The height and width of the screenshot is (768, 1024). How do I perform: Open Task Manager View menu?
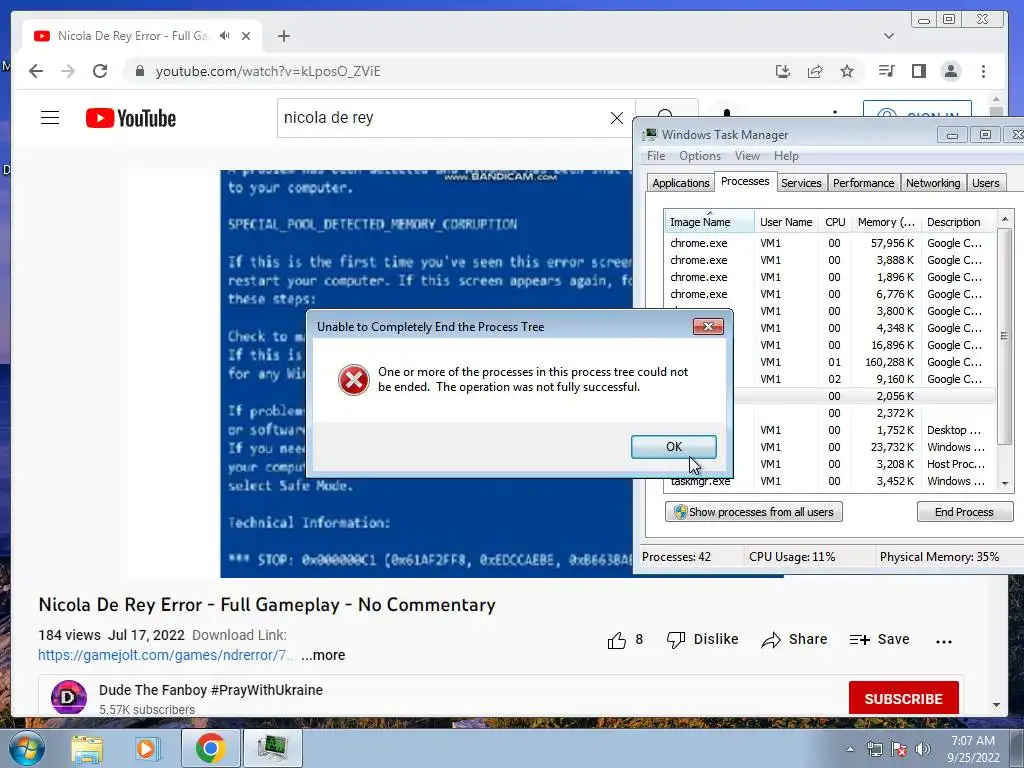tap(747, 156)
